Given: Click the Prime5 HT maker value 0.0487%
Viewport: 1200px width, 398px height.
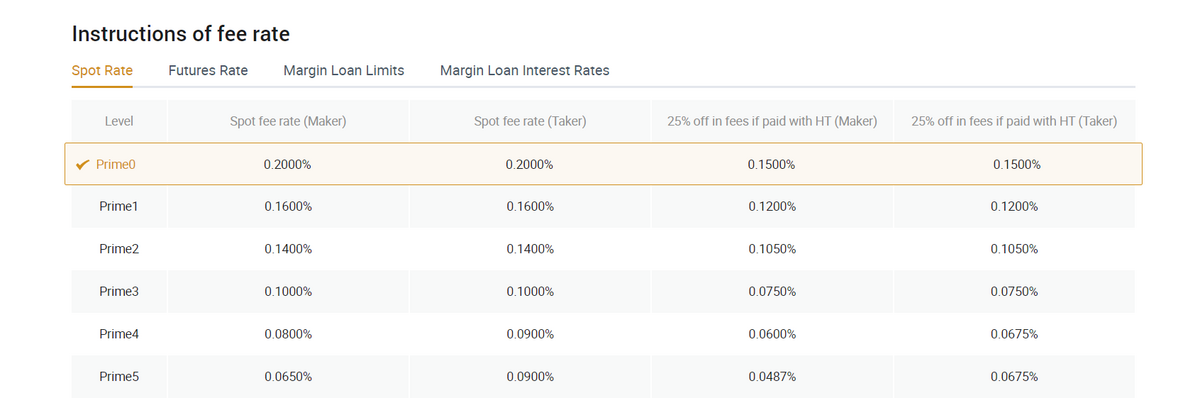Looking at the screenshot, I should [x=772, y=377].
